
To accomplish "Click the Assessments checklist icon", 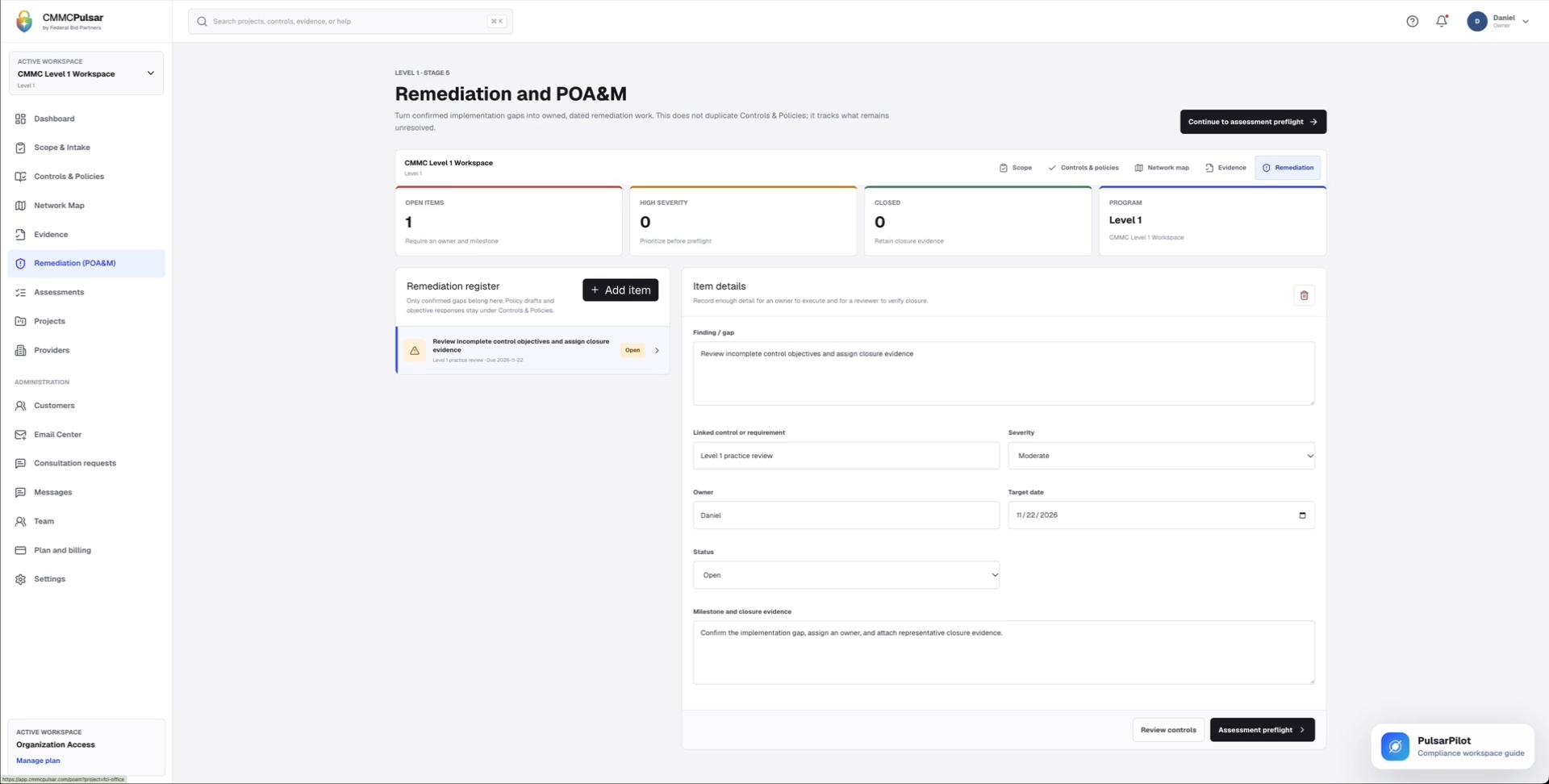I will [x=20, y=293].
